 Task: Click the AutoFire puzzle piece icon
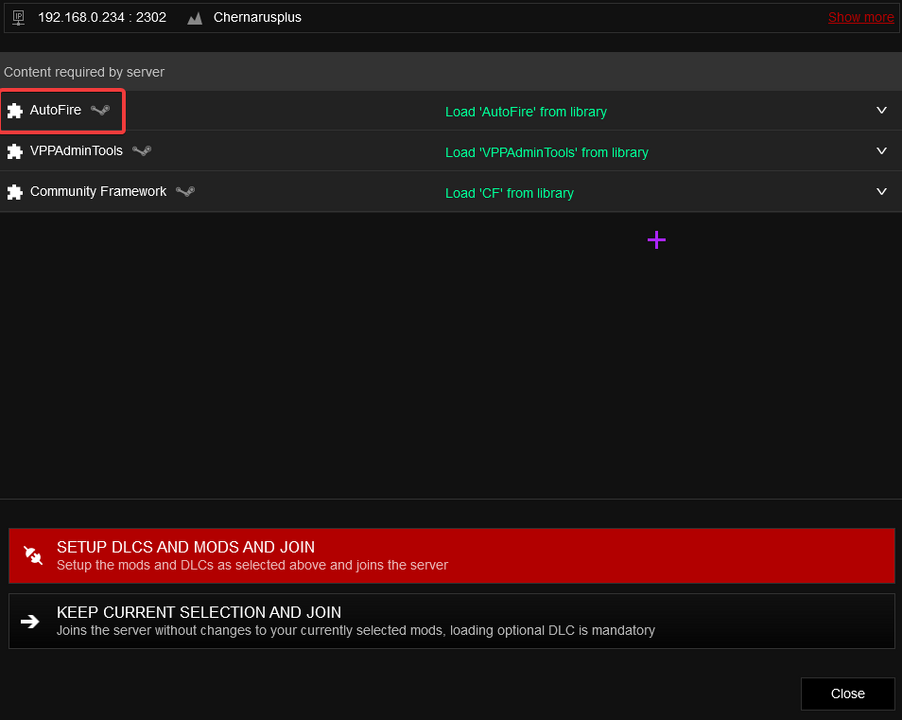point(15,110)
